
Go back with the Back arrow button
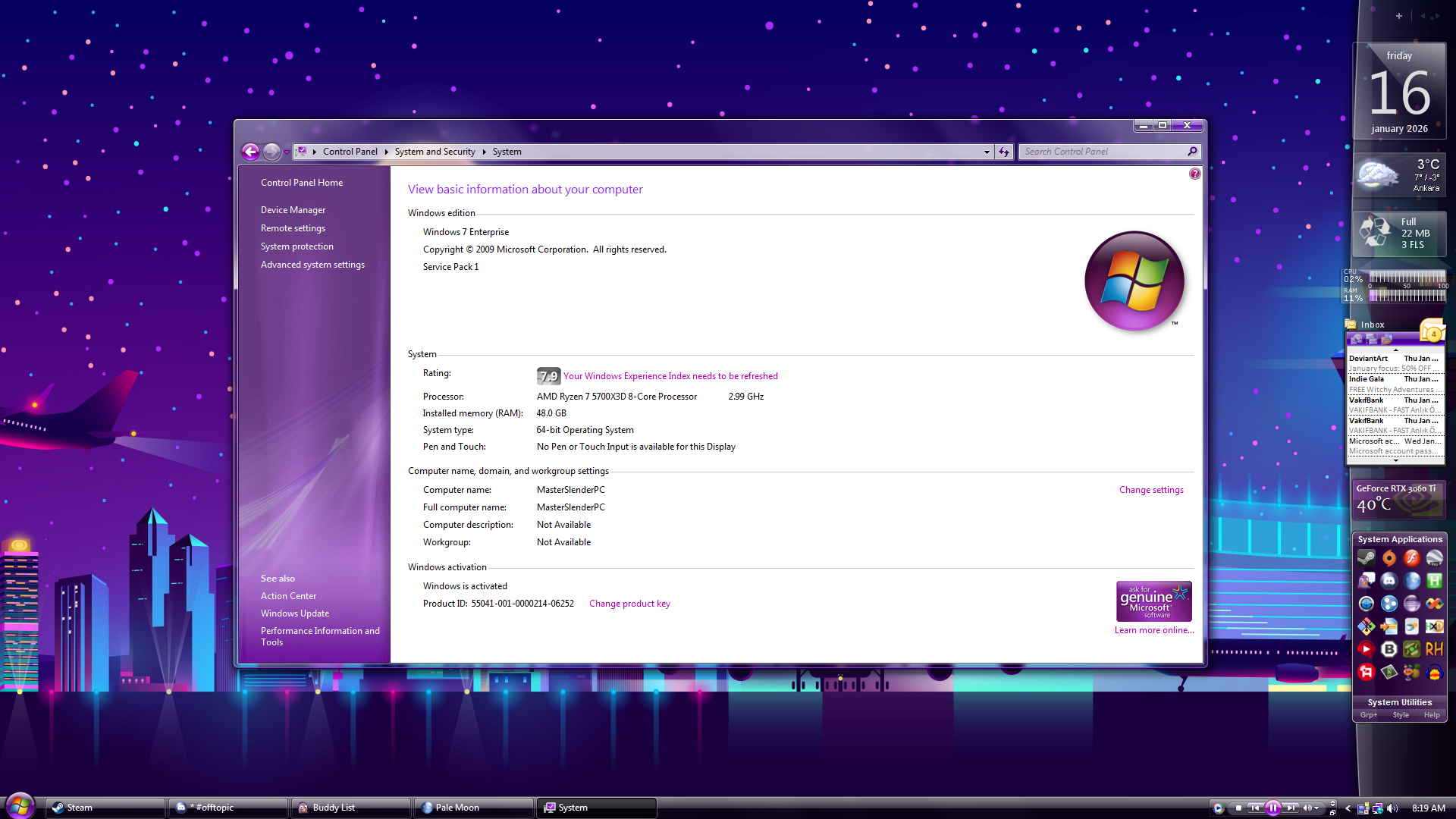click(x=250, y=152)
